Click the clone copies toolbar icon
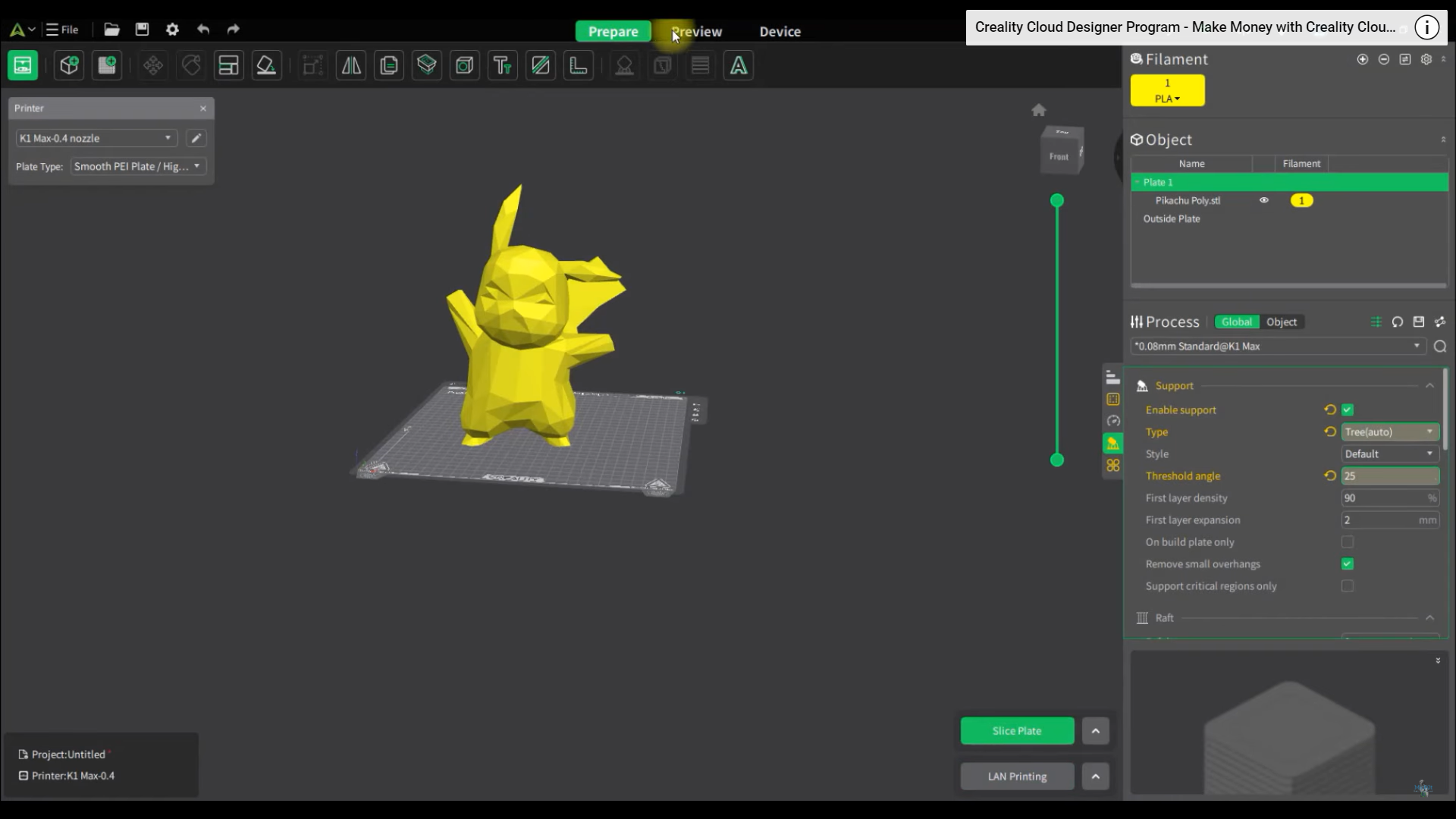 [x=389, y=66]
